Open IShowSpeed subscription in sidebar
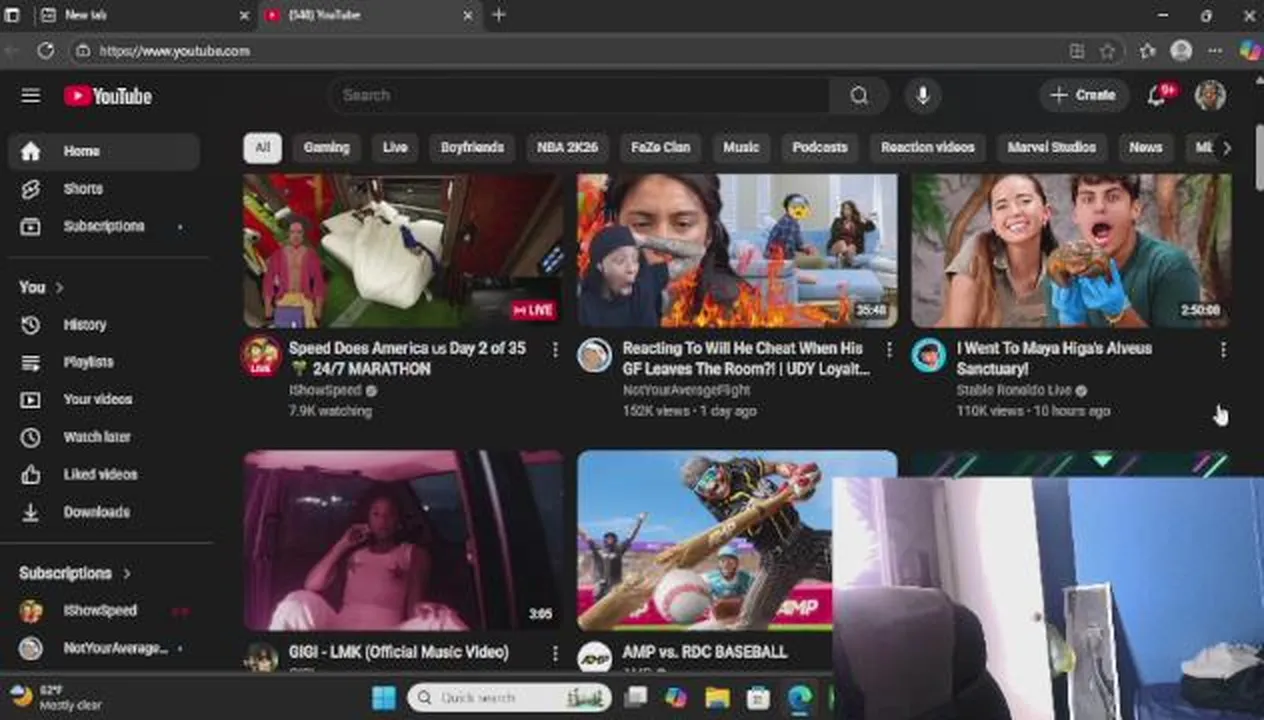 click(x=104, y=611)
